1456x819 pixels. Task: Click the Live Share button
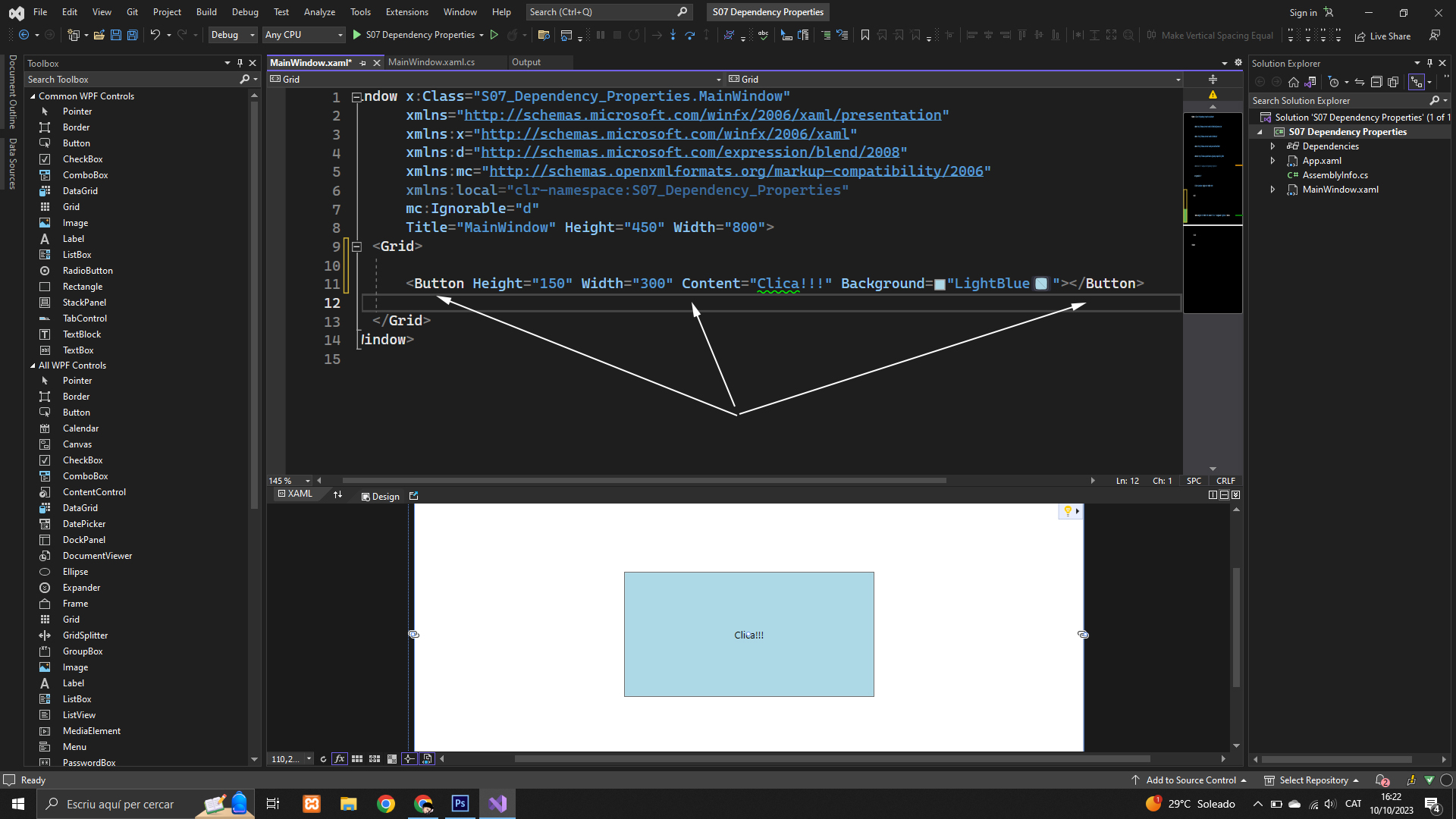1383,36
